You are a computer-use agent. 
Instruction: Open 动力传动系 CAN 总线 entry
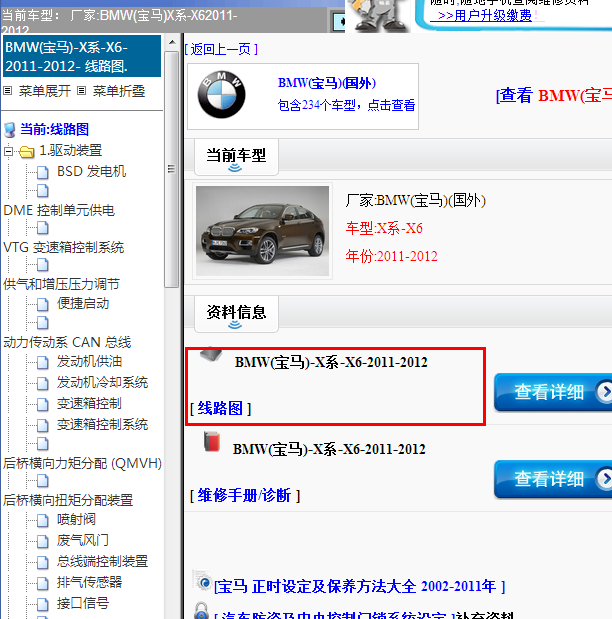[x=67, y=342]
